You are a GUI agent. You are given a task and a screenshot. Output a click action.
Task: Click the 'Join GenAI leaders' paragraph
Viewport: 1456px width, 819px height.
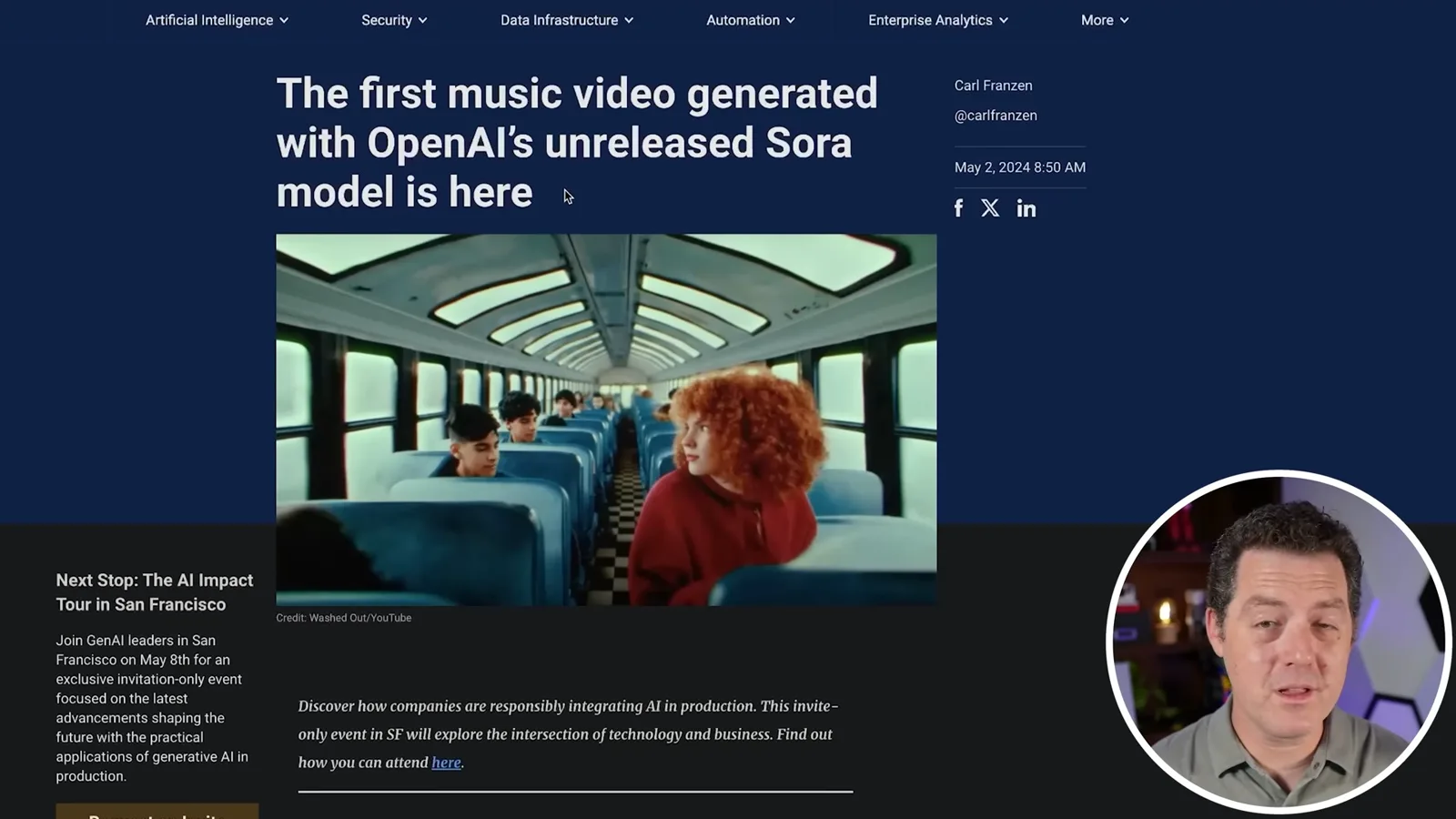click(x=152, y=708)
